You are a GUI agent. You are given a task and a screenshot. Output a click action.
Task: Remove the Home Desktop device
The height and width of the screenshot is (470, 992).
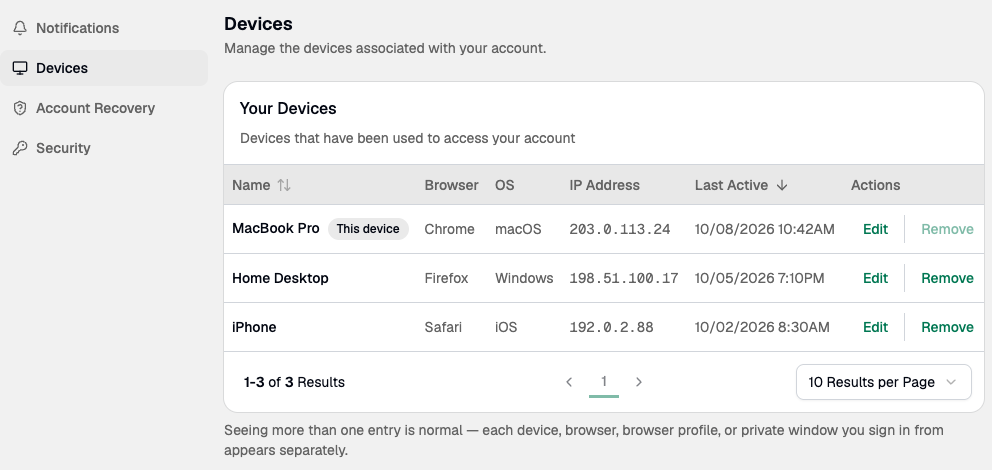tap(947, 278)
